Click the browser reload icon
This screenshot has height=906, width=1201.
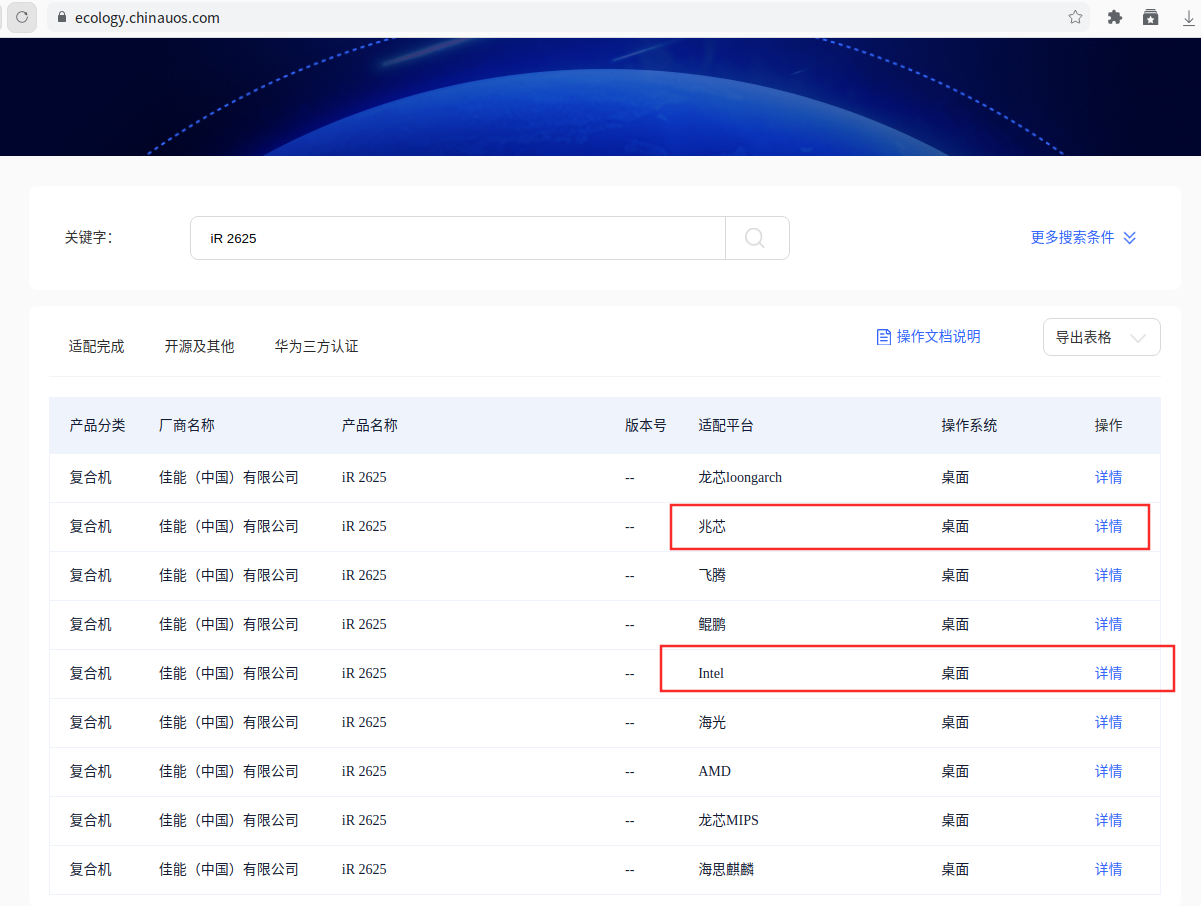point(22,17)
